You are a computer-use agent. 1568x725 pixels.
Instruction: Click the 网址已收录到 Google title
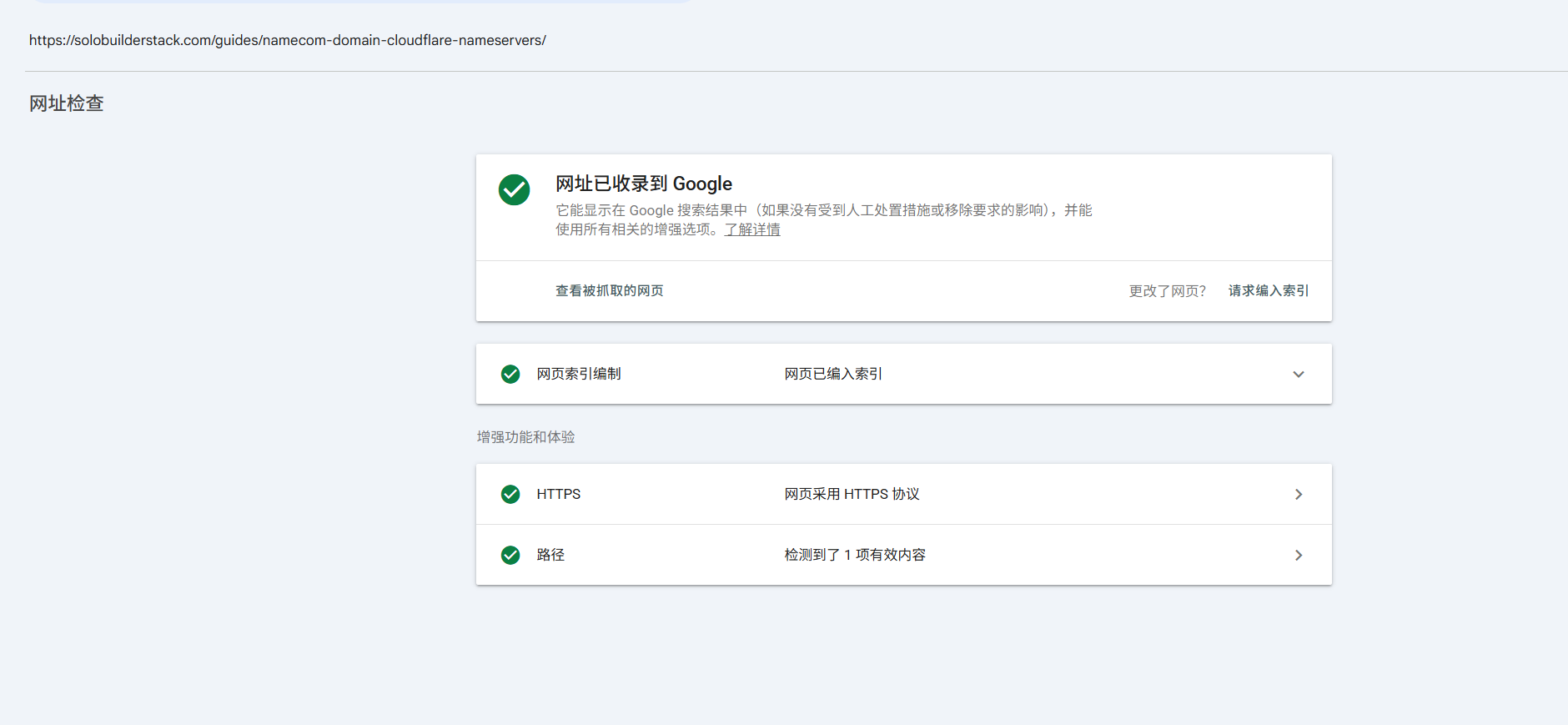(644, 184)
